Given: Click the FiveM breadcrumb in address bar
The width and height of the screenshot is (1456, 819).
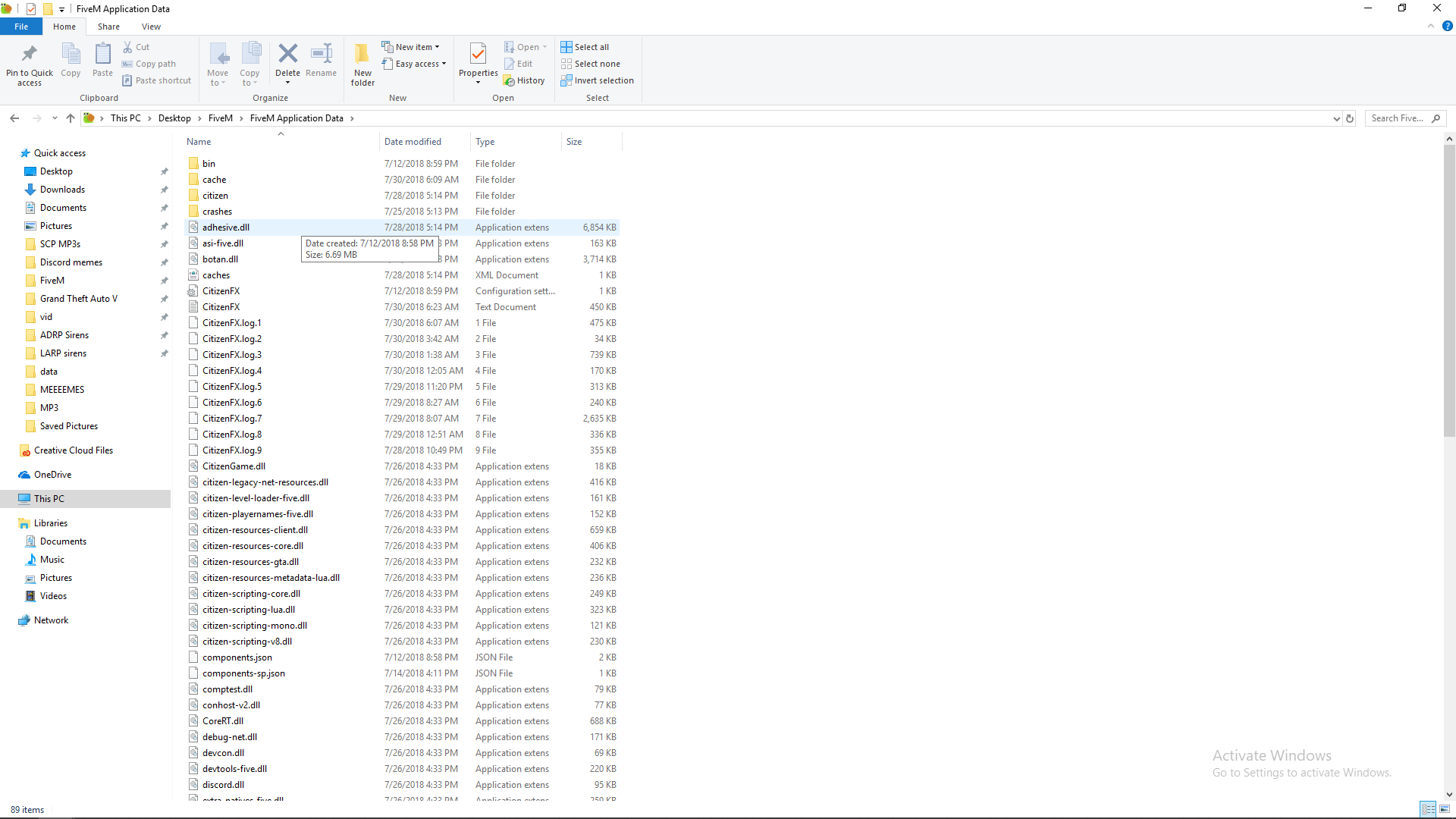Looking at the screenshot, I should coord(220,118).
